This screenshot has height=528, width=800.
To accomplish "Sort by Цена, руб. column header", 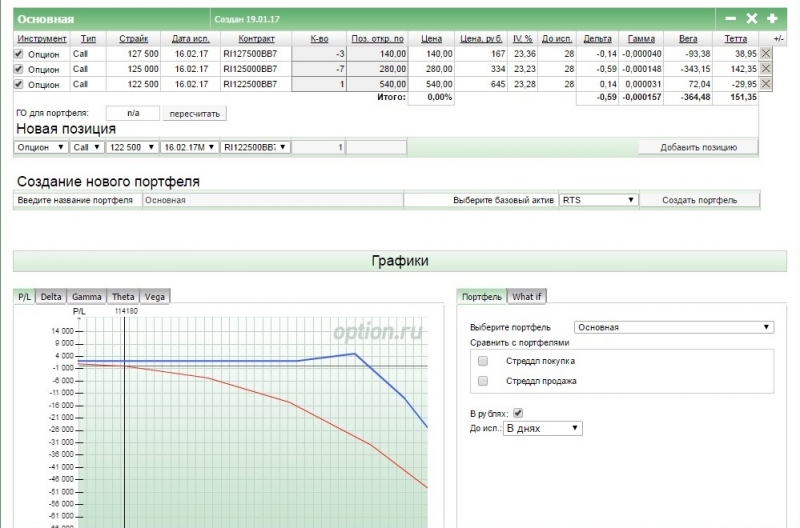I will tap(481, 39).
